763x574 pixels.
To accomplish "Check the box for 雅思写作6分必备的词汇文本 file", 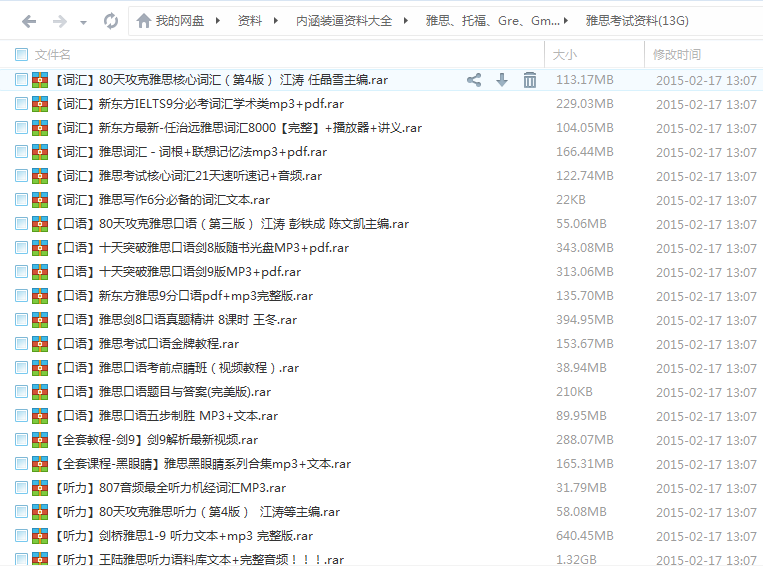I will pyautogui.click(x=21, y=199).
